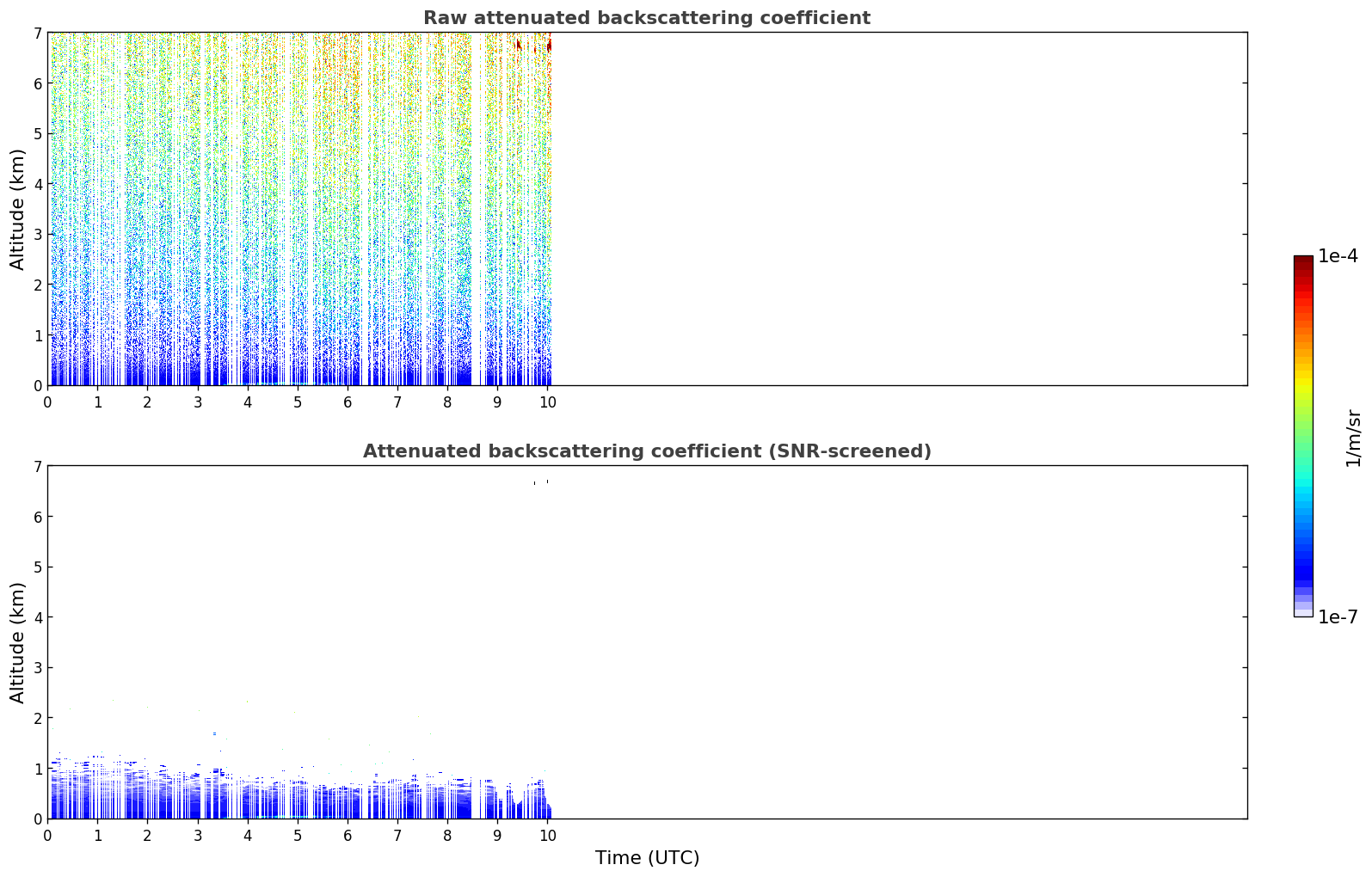Click the empty area of the top plot

(x=899, y=209)
